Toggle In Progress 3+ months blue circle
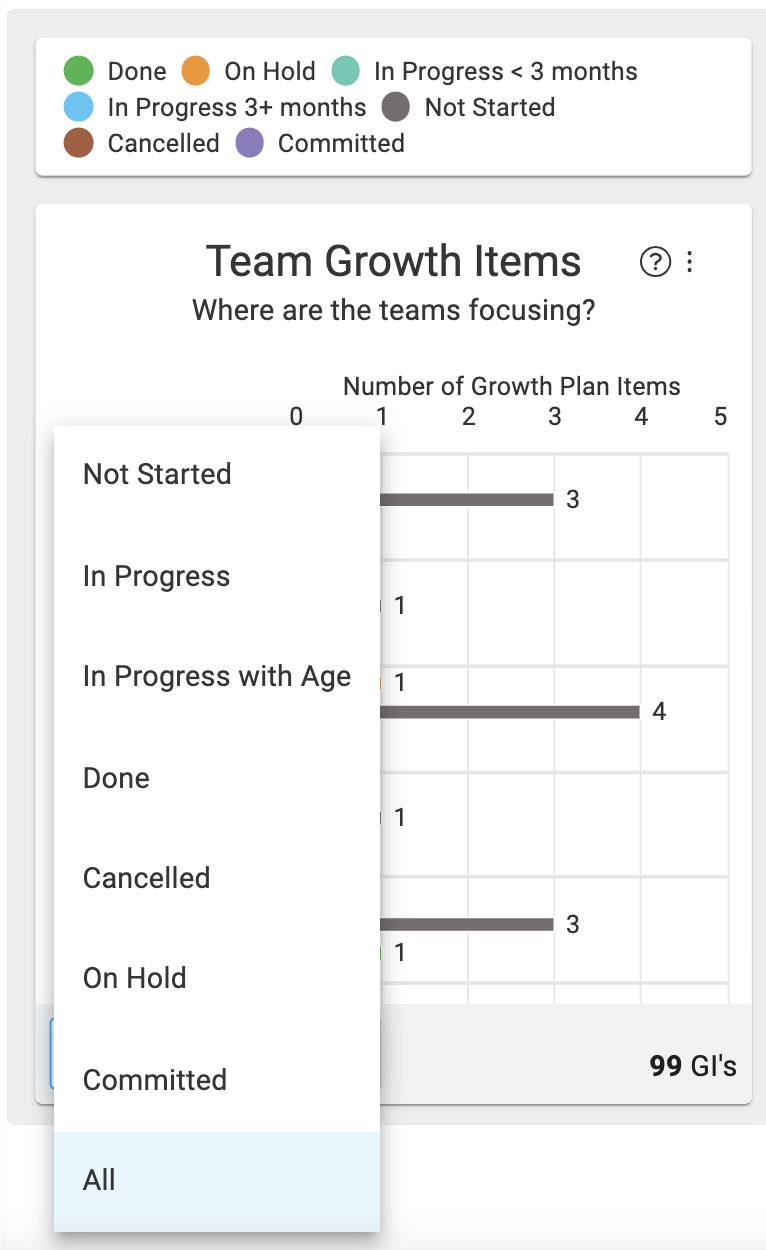The image size is (766, 1250). [78, 107]
